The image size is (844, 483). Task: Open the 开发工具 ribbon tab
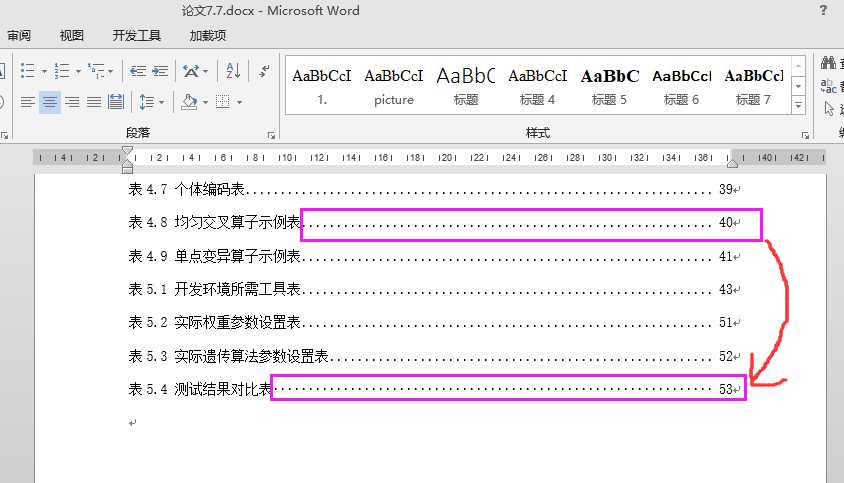(137, 36)
